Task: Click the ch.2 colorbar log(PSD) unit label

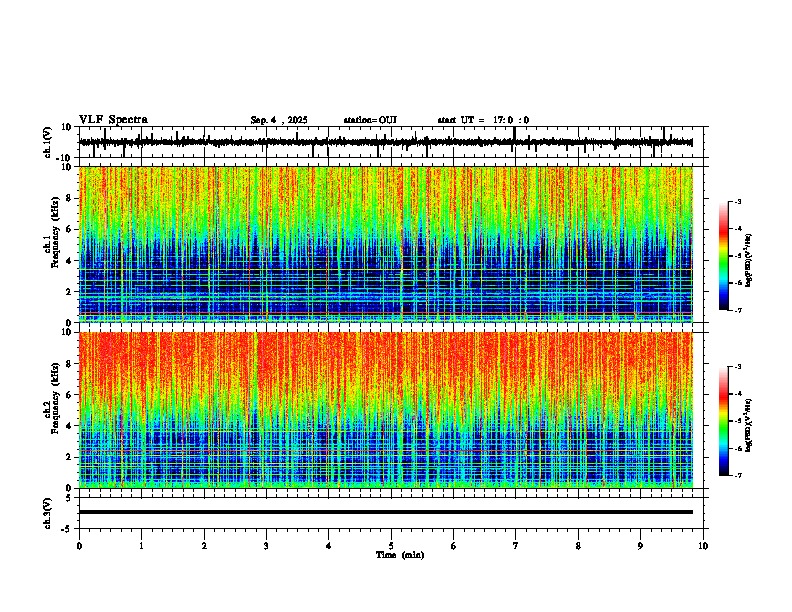Action: pos(749,425)
